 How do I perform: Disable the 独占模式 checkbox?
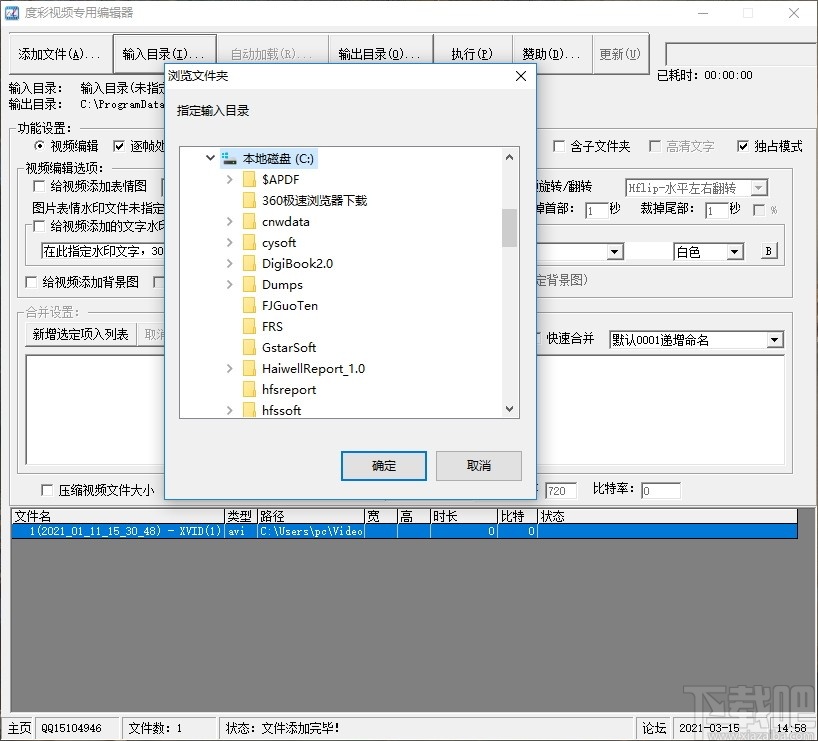[743, 145]
